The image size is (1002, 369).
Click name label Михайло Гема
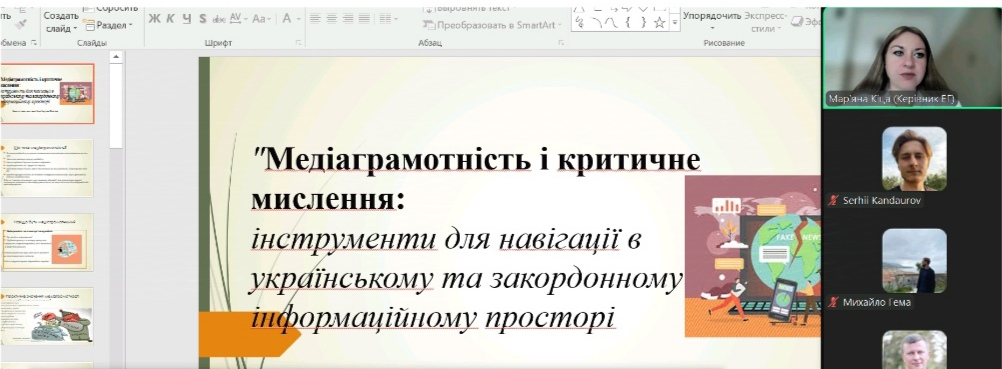876,302
